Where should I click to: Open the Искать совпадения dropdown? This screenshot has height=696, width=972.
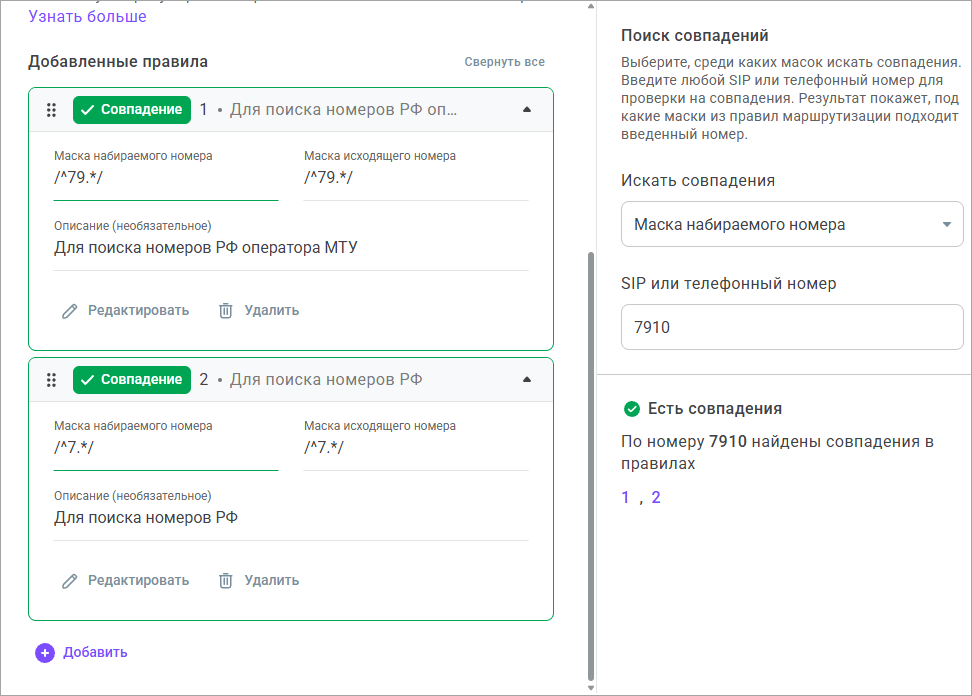[x=792, y=223]
